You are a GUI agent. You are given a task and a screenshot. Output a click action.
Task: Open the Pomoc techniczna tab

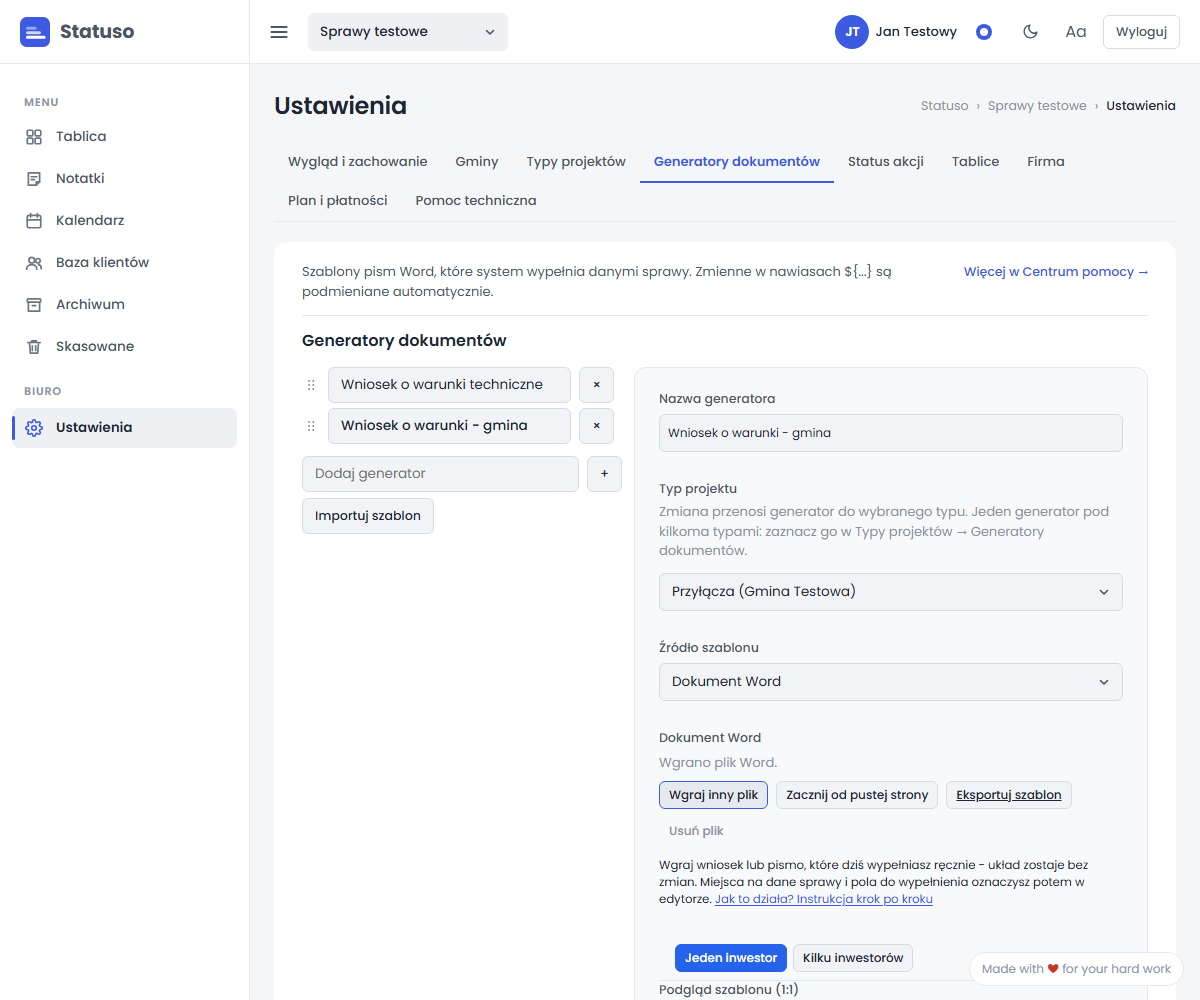pyautogui.click(x=476, y=201)
